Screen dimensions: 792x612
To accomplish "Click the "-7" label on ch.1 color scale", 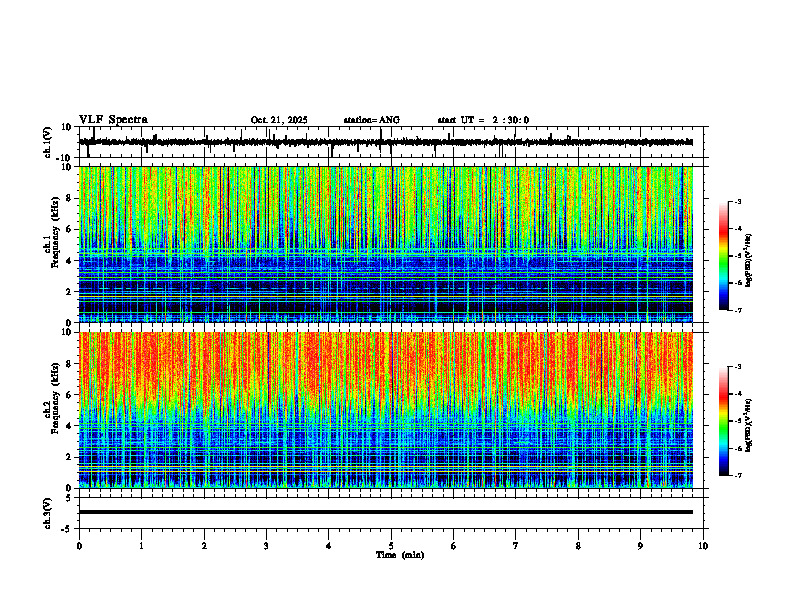I will (x=738, y=310).
